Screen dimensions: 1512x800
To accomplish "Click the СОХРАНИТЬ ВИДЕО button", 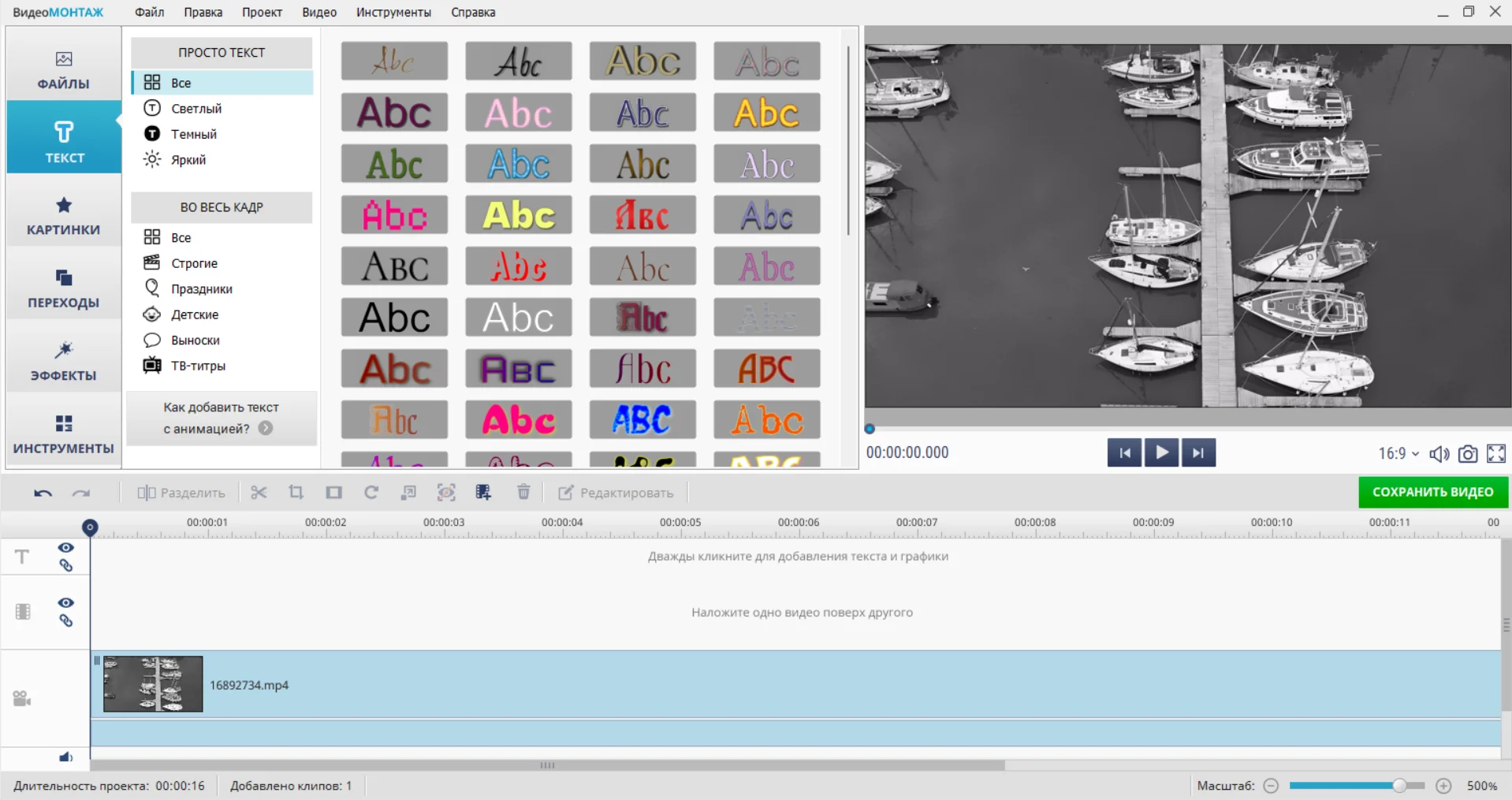I will point(1433,492).
